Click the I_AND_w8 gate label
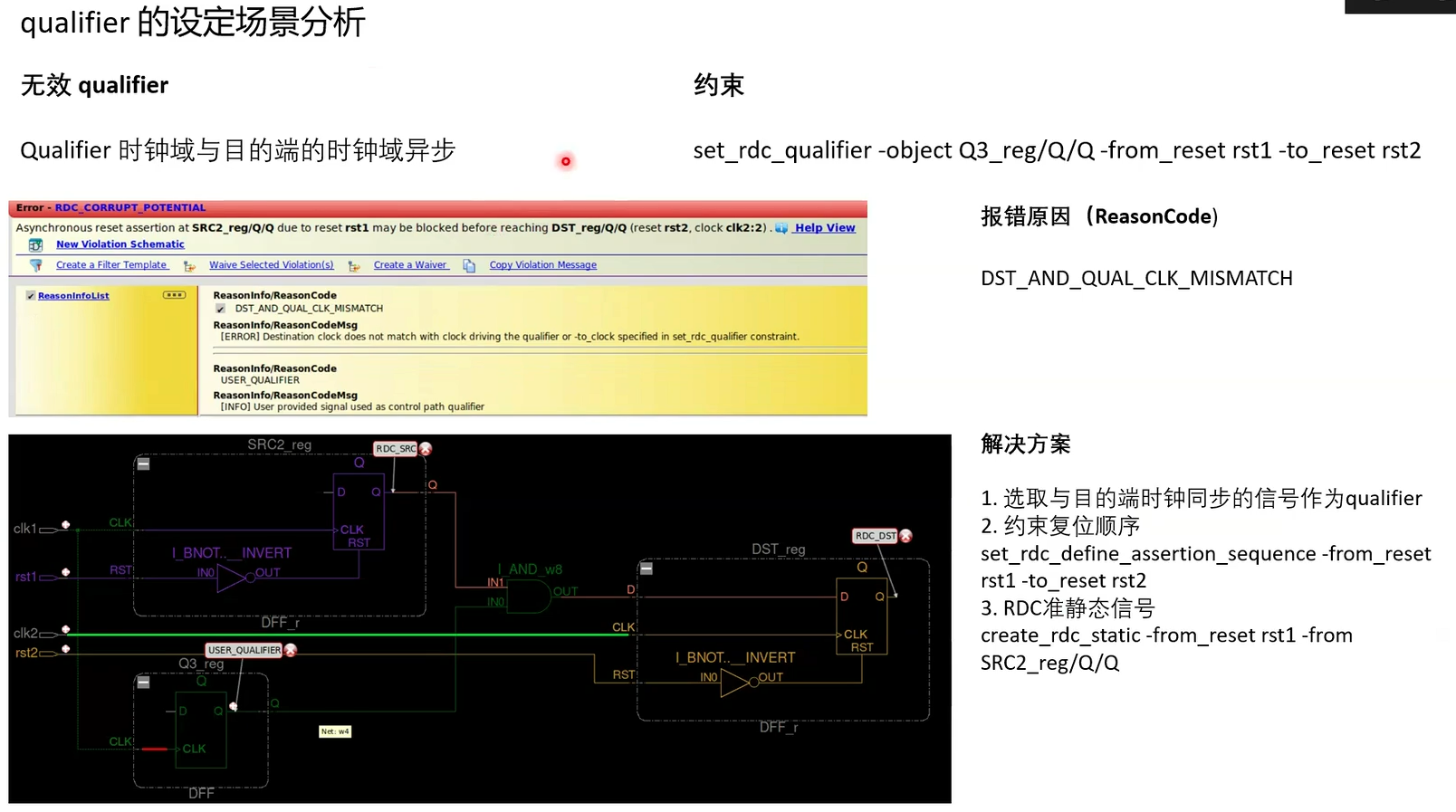1456x812 pixels. pyautogui.click(x=530, y=569)
